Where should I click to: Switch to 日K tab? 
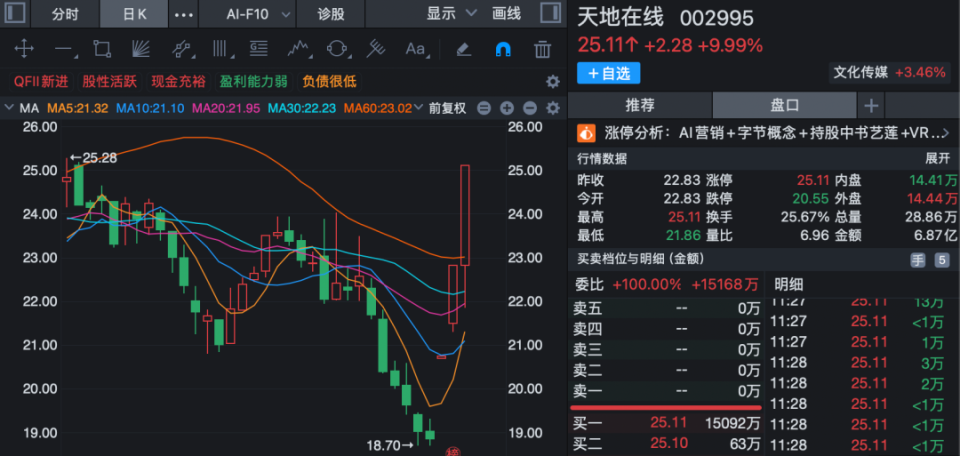[x=134, y=14]
